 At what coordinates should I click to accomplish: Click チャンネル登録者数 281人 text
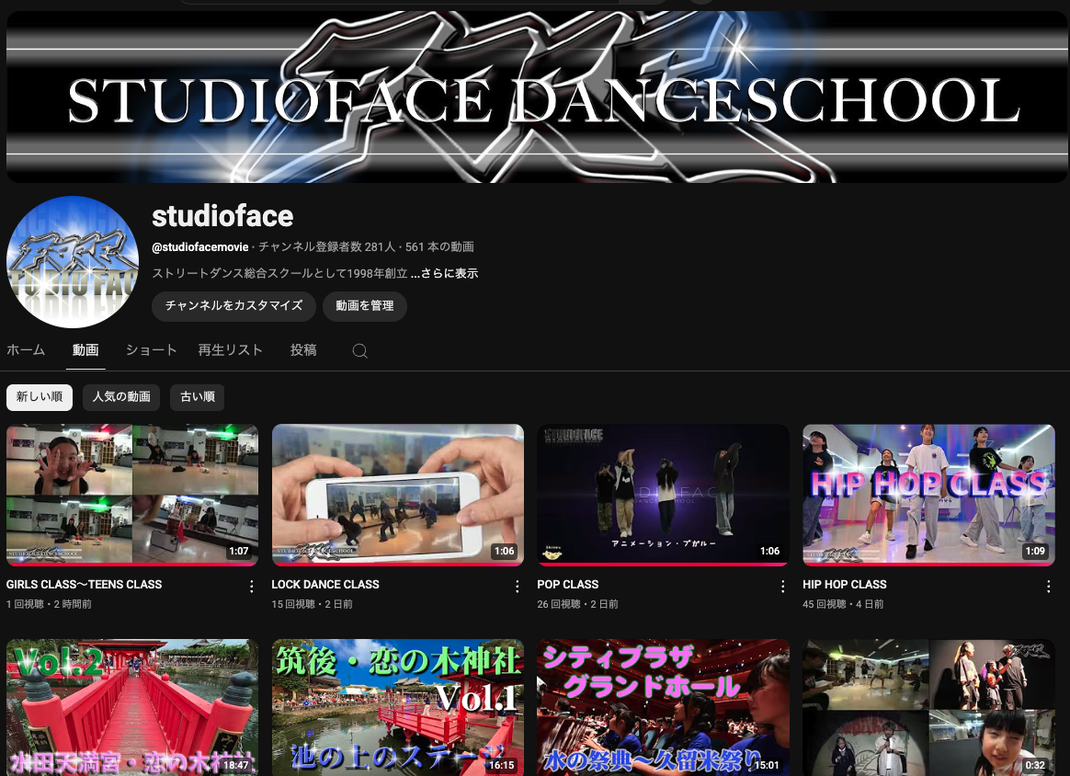[326, 247]
